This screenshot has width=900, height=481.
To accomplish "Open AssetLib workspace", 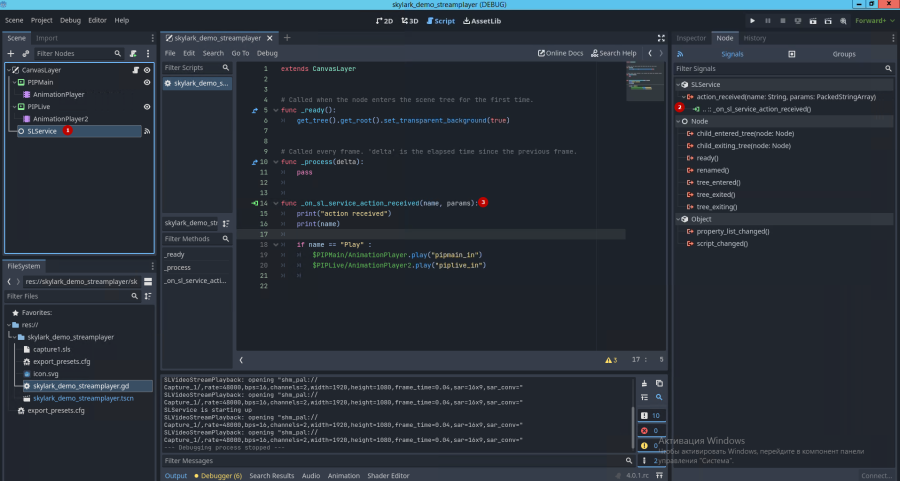I will (482, 21).
